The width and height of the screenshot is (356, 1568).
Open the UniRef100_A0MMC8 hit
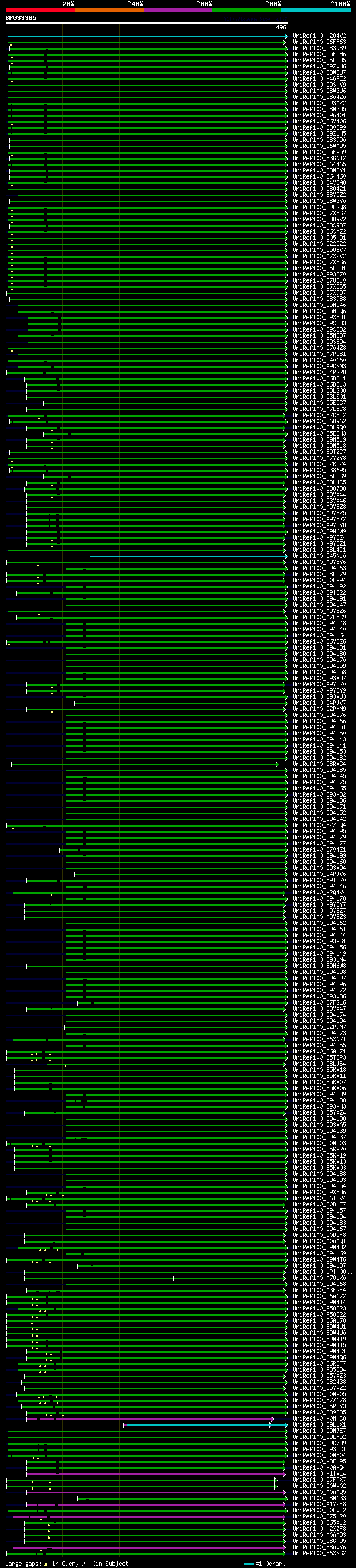point(319,1419)
